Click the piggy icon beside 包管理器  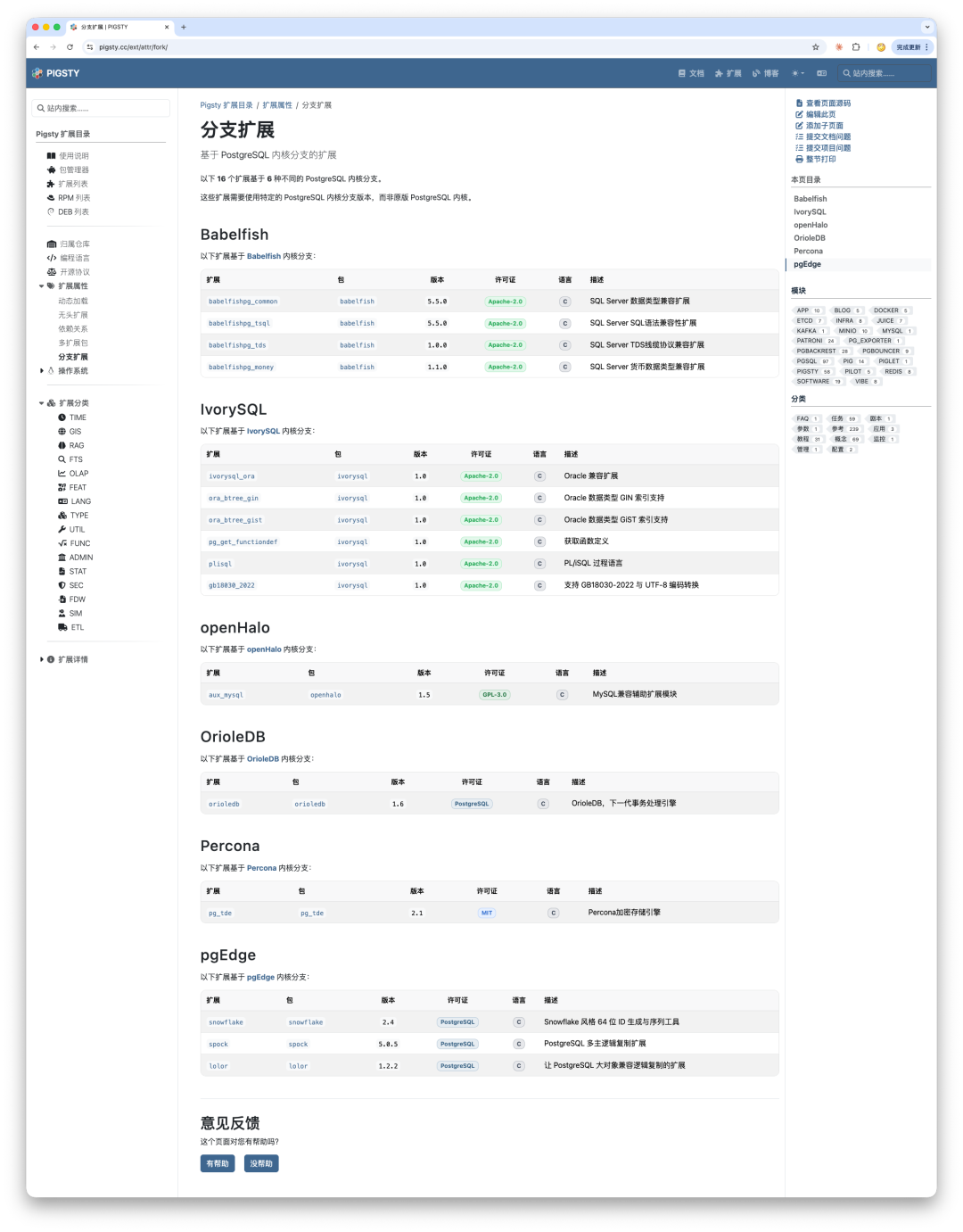[51, 170]
